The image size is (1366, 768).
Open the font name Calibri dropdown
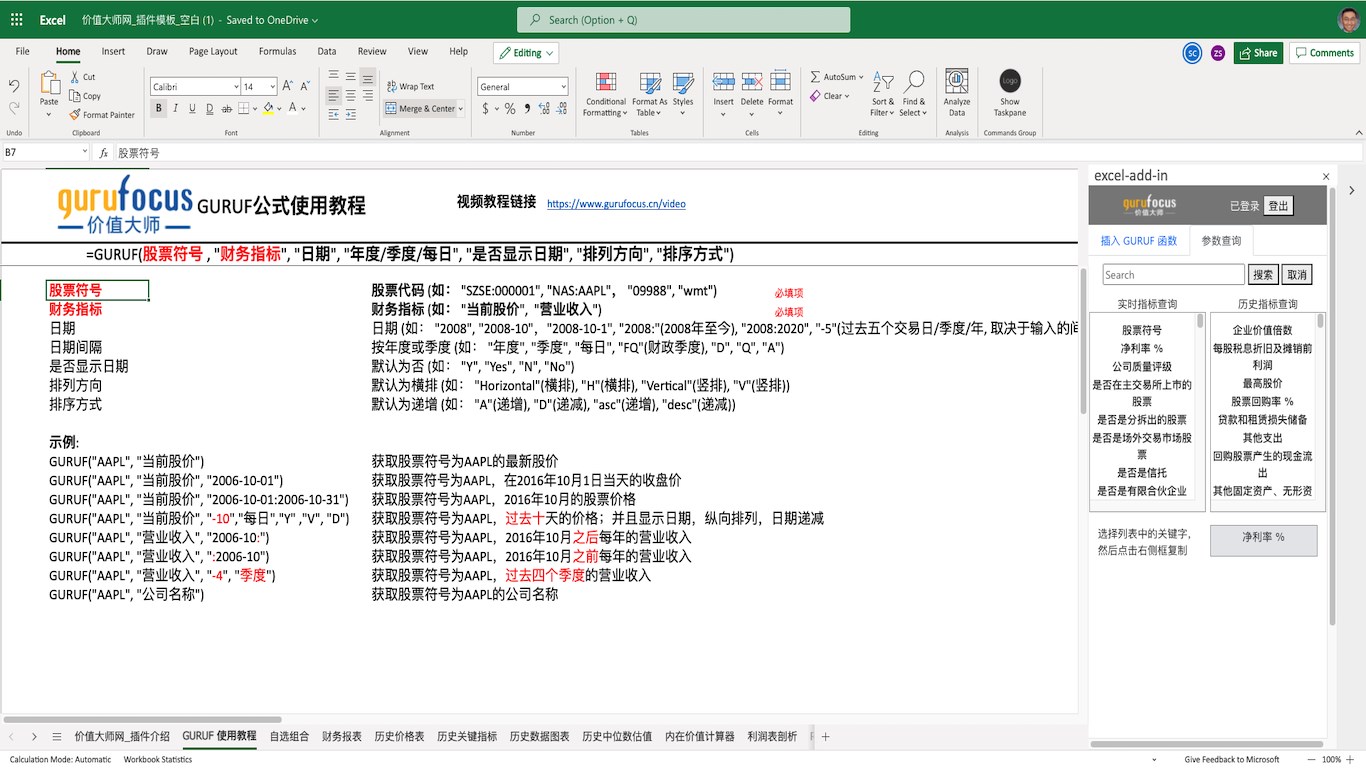click(236, 87)
